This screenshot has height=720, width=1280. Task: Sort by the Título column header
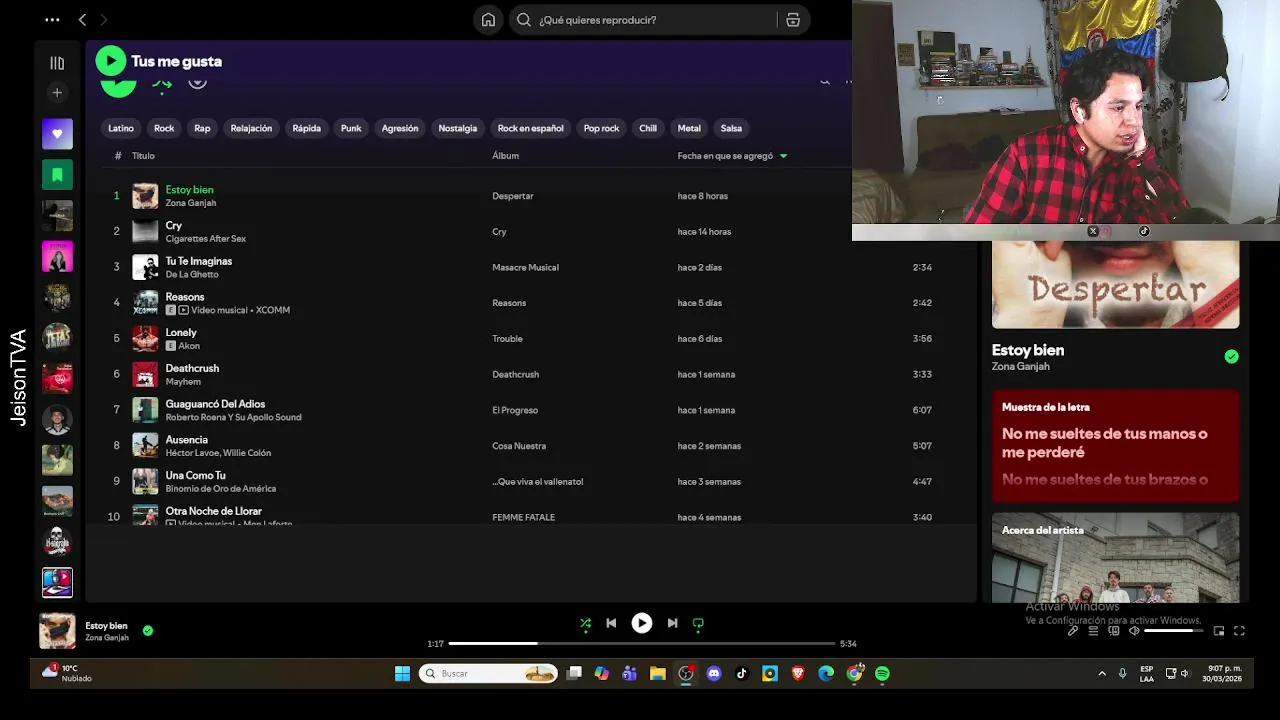tap(143, 156)
